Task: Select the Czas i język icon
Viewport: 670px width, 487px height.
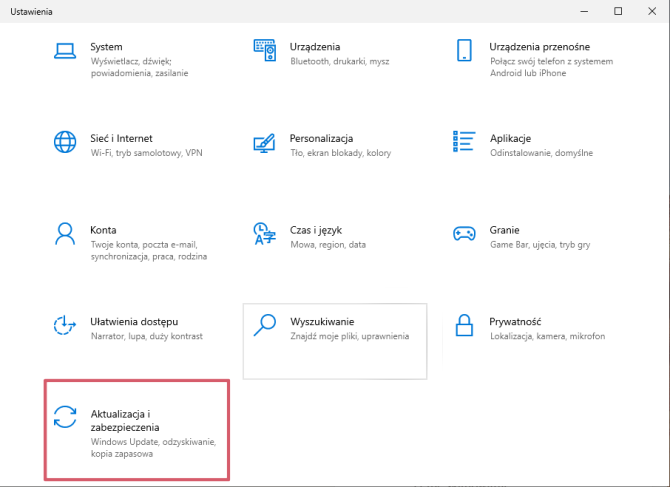Action: click(x=264, y=234)
